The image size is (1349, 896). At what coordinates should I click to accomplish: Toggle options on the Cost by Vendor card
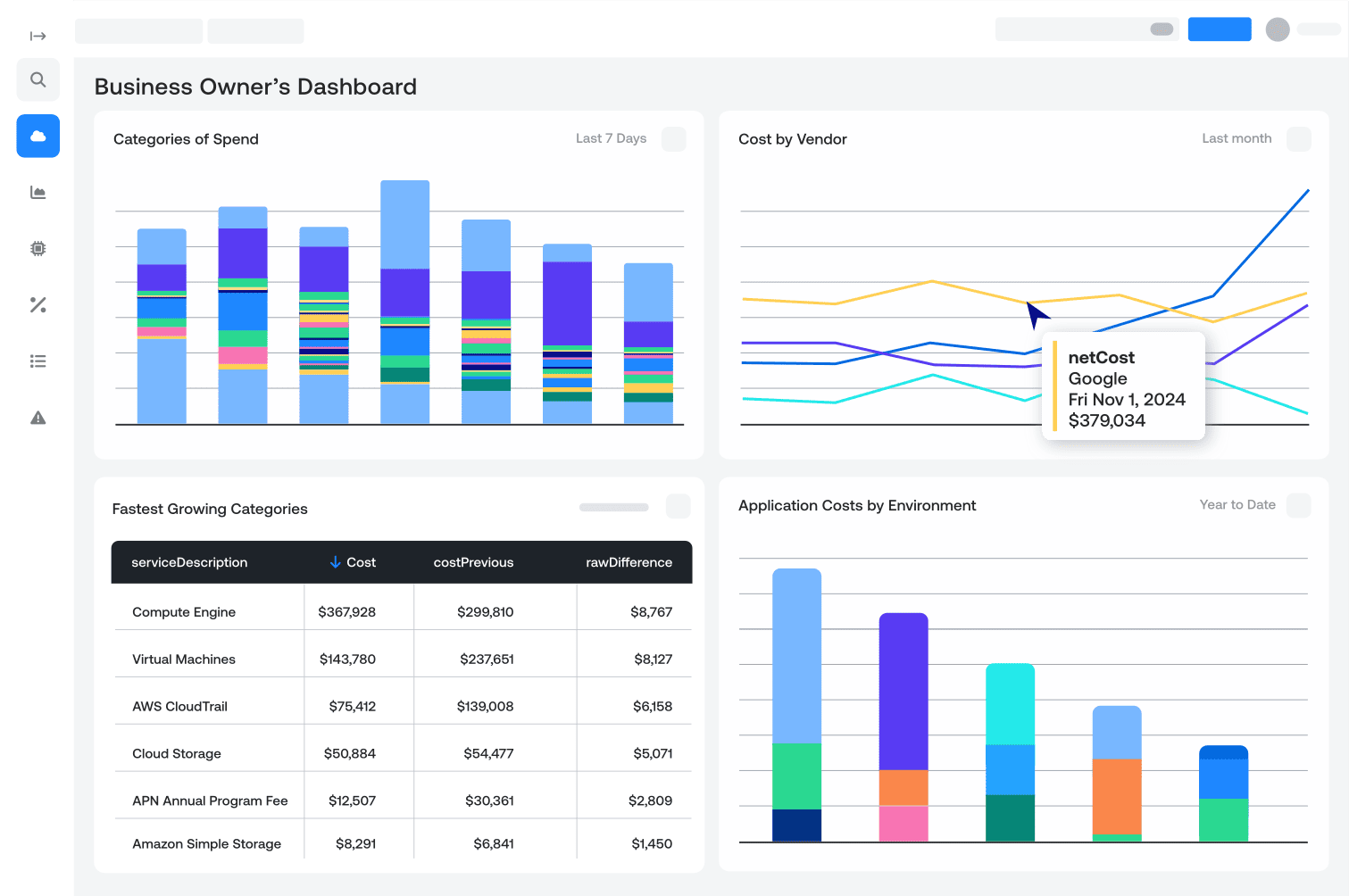click(x=1299, y=139)
